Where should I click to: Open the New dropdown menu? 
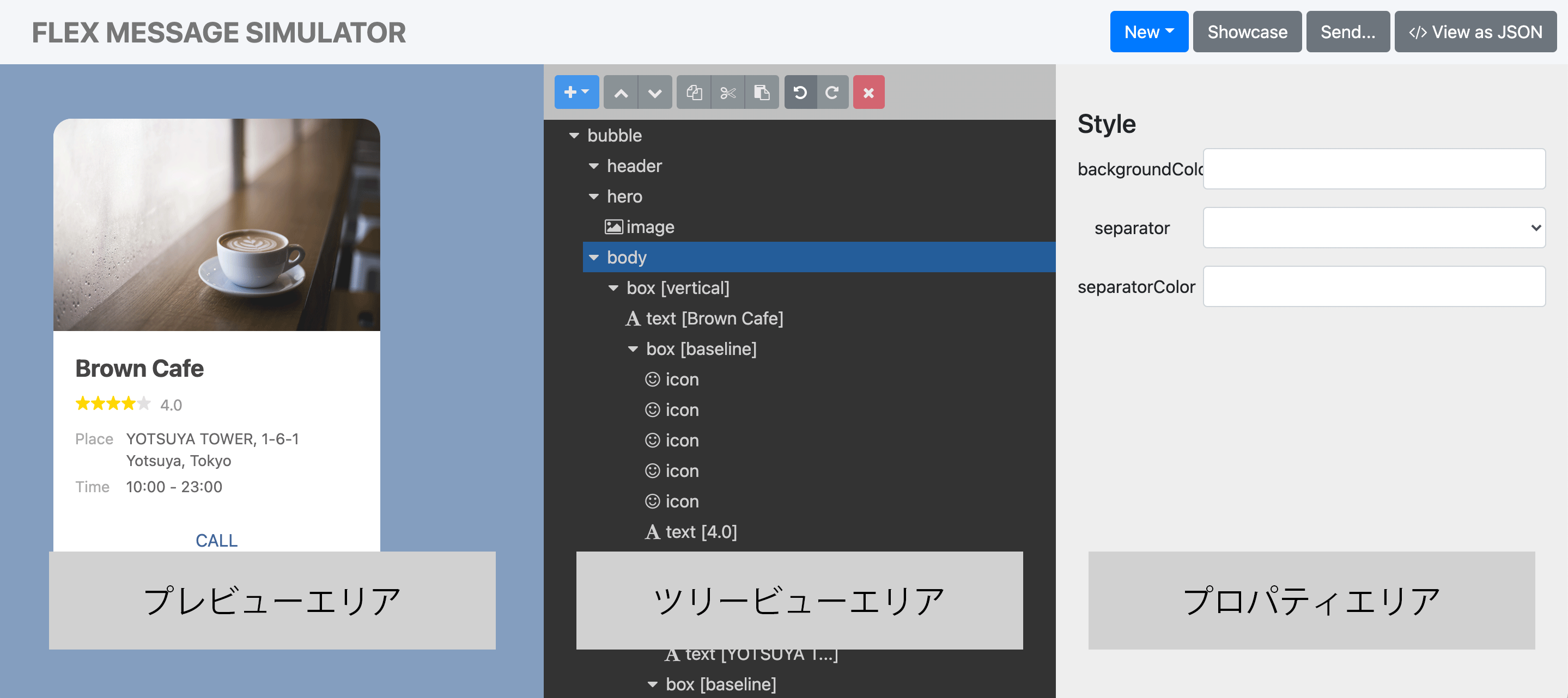click(x=1148, y=32)
